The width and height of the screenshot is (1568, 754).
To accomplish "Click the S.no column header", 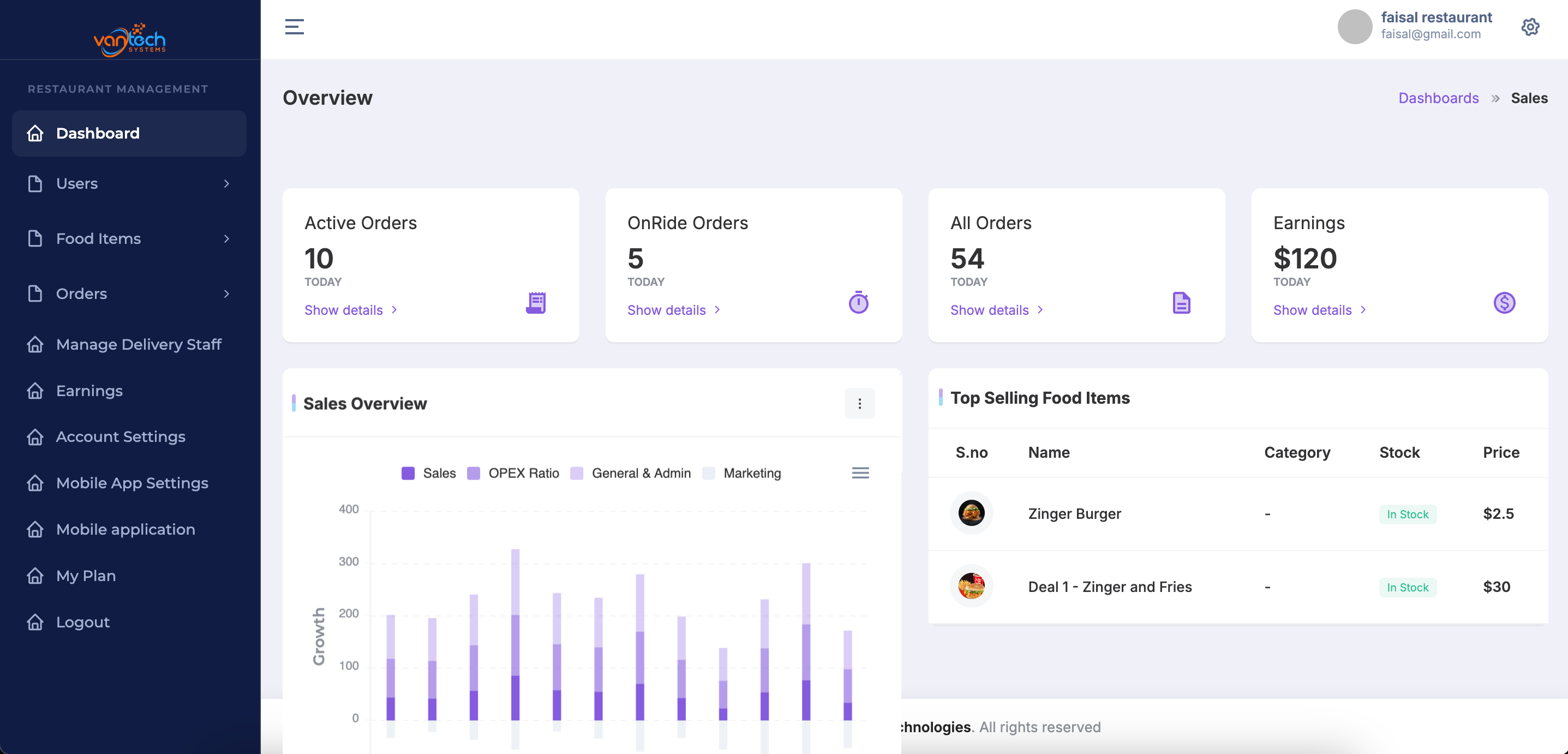I will (x=972, y=452).
